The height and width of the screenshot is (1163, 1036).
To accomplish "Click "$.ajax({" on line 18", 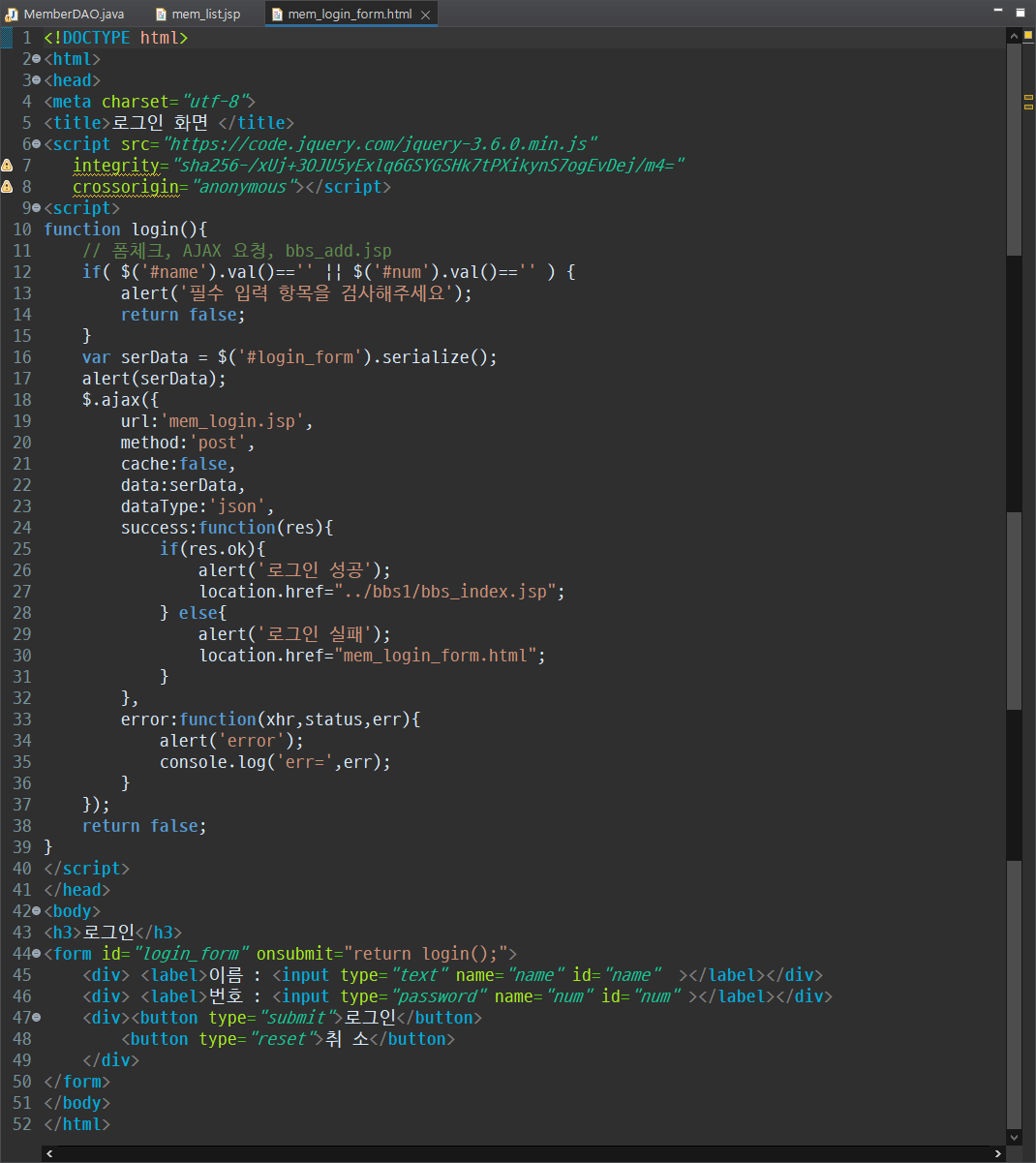I will click(x=121, y=400).
